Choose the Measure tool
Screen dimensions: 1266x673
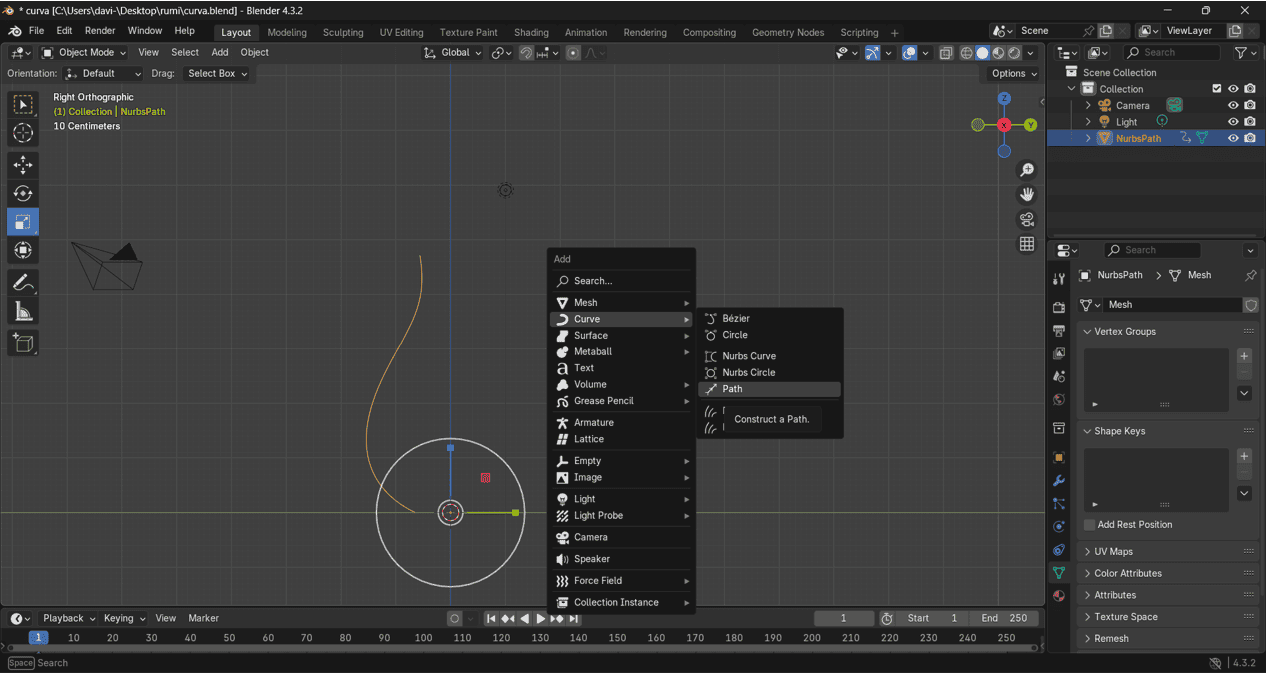coord(23,313)
